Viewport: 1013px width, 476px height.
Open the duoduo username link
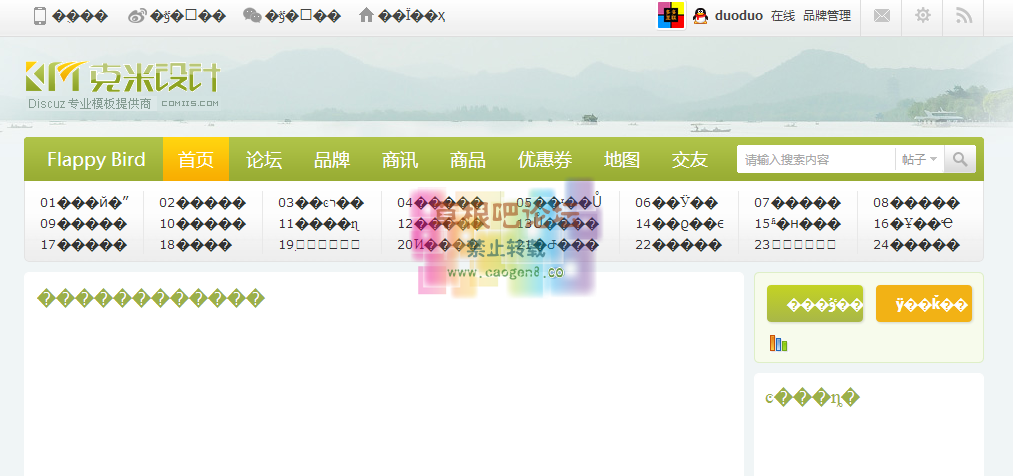[739, 16]
